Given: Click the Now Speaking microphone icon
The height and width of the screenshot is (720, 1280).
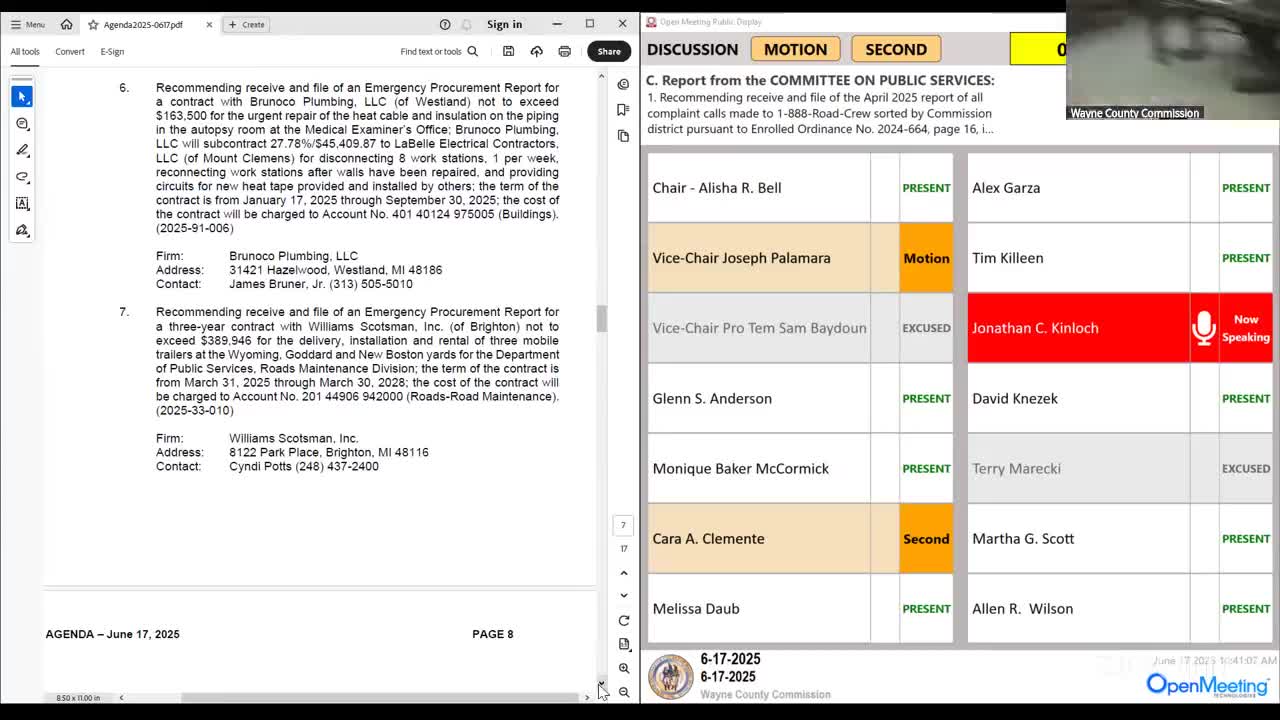Looking at the screenshot, I should click(x=1204, y=328).
